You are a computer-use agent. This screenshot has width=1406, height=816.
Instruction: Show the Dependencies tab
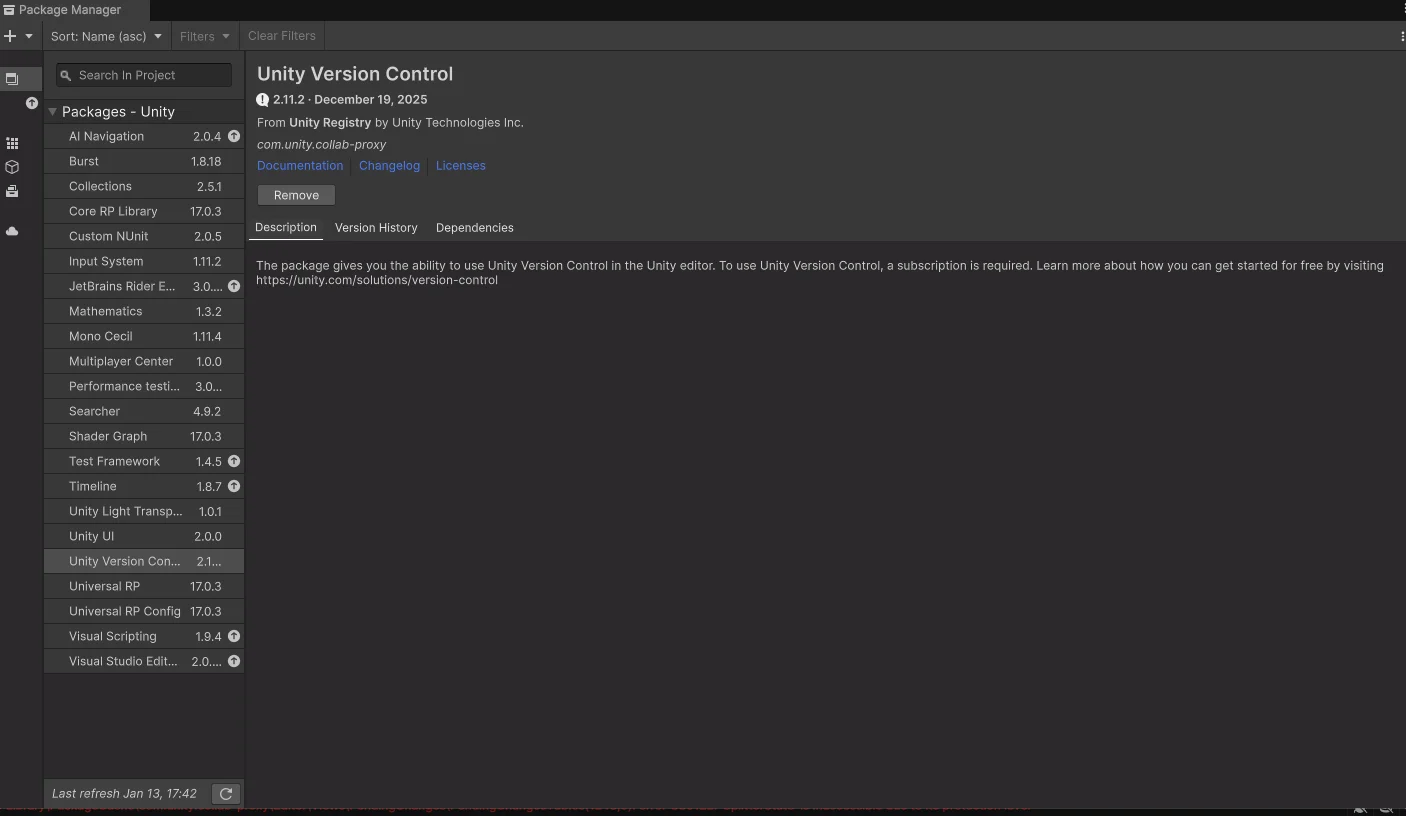[475, 228]
